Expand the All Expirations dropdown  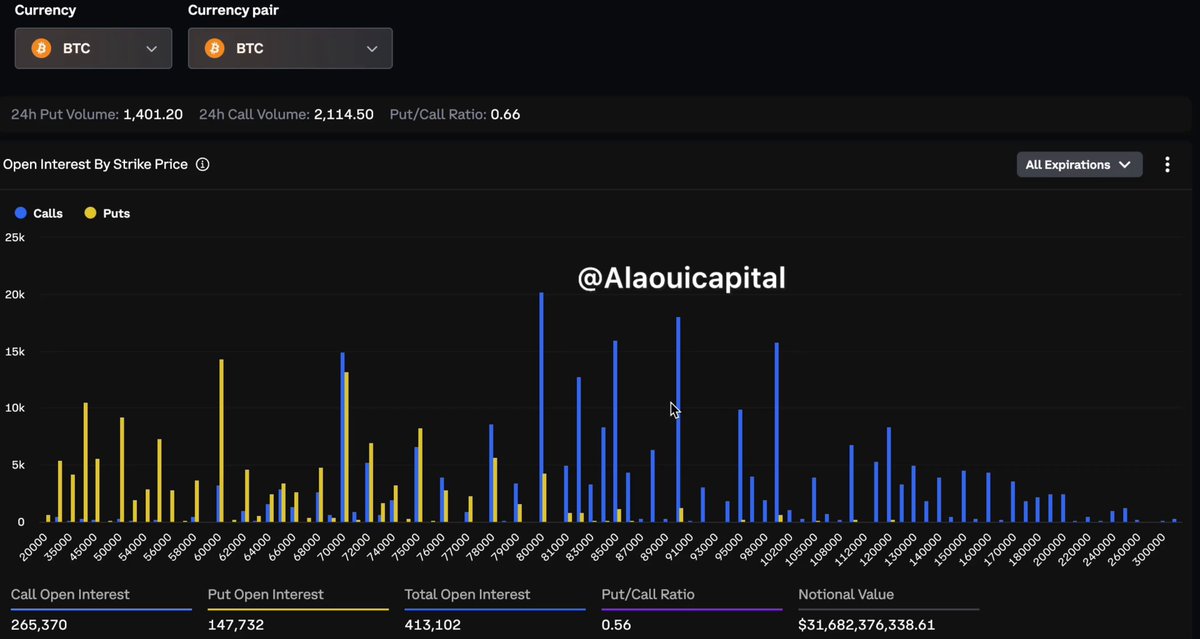tap(1079, 165)
